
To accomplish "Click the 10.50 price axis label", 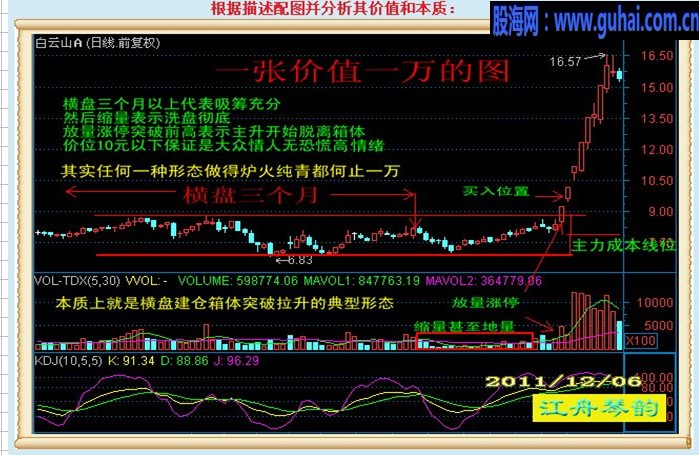I will pyautogui.click(x=657, y=180).
